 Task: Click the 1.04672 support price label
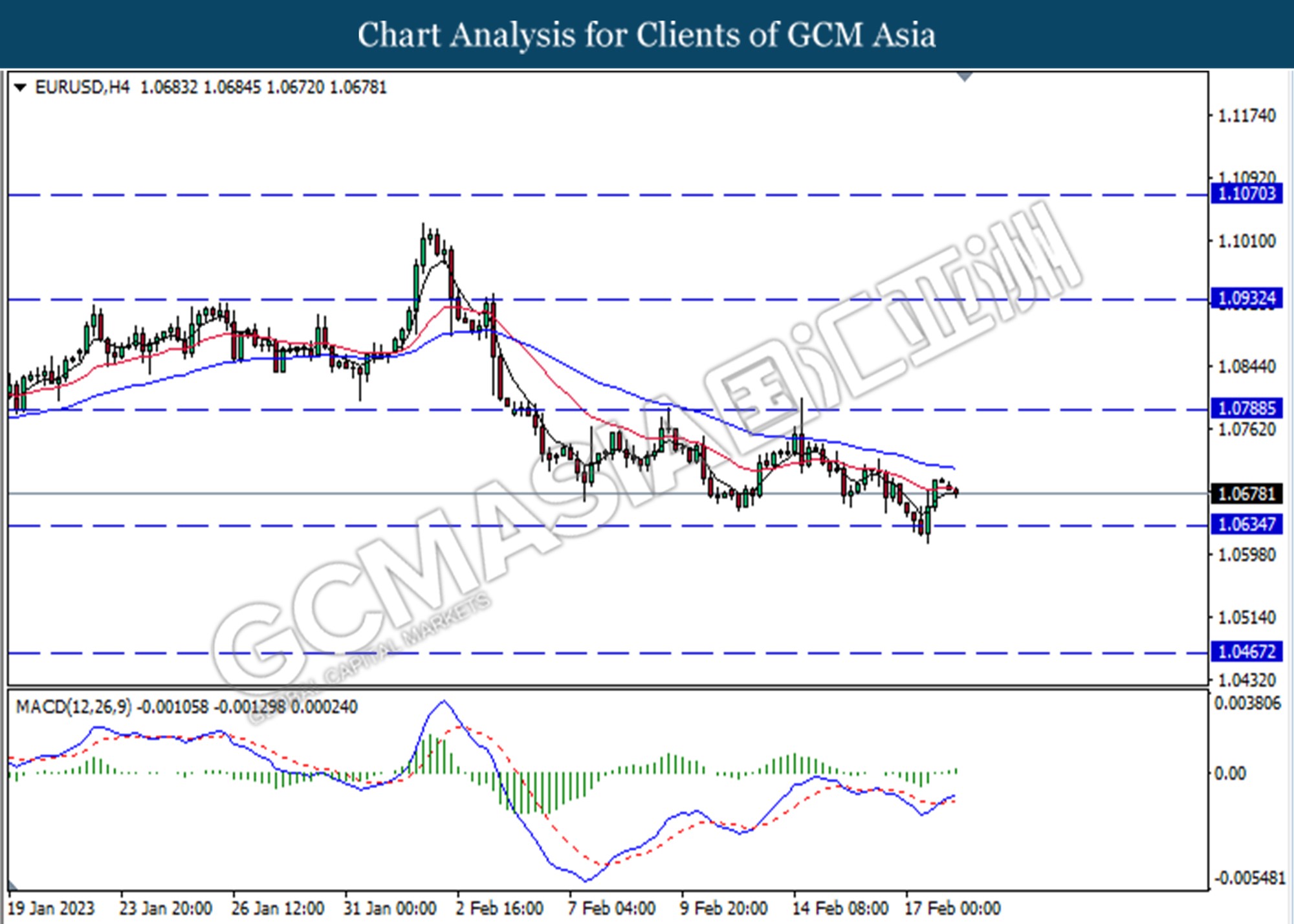coord(1246,652)
